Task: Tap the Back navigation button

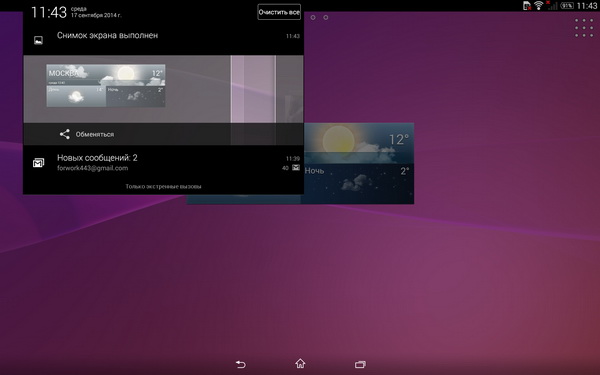Action: pos(240,364)
